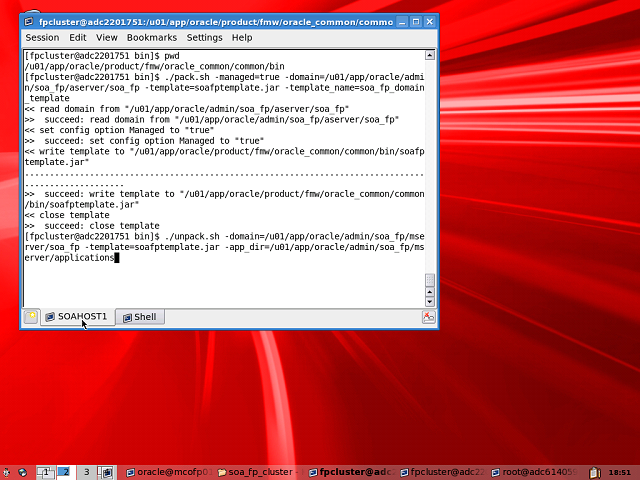Switch to virtual desktop 1 in pager
The height and width of the screenshot is (480, 640).
tap(45, 472)
